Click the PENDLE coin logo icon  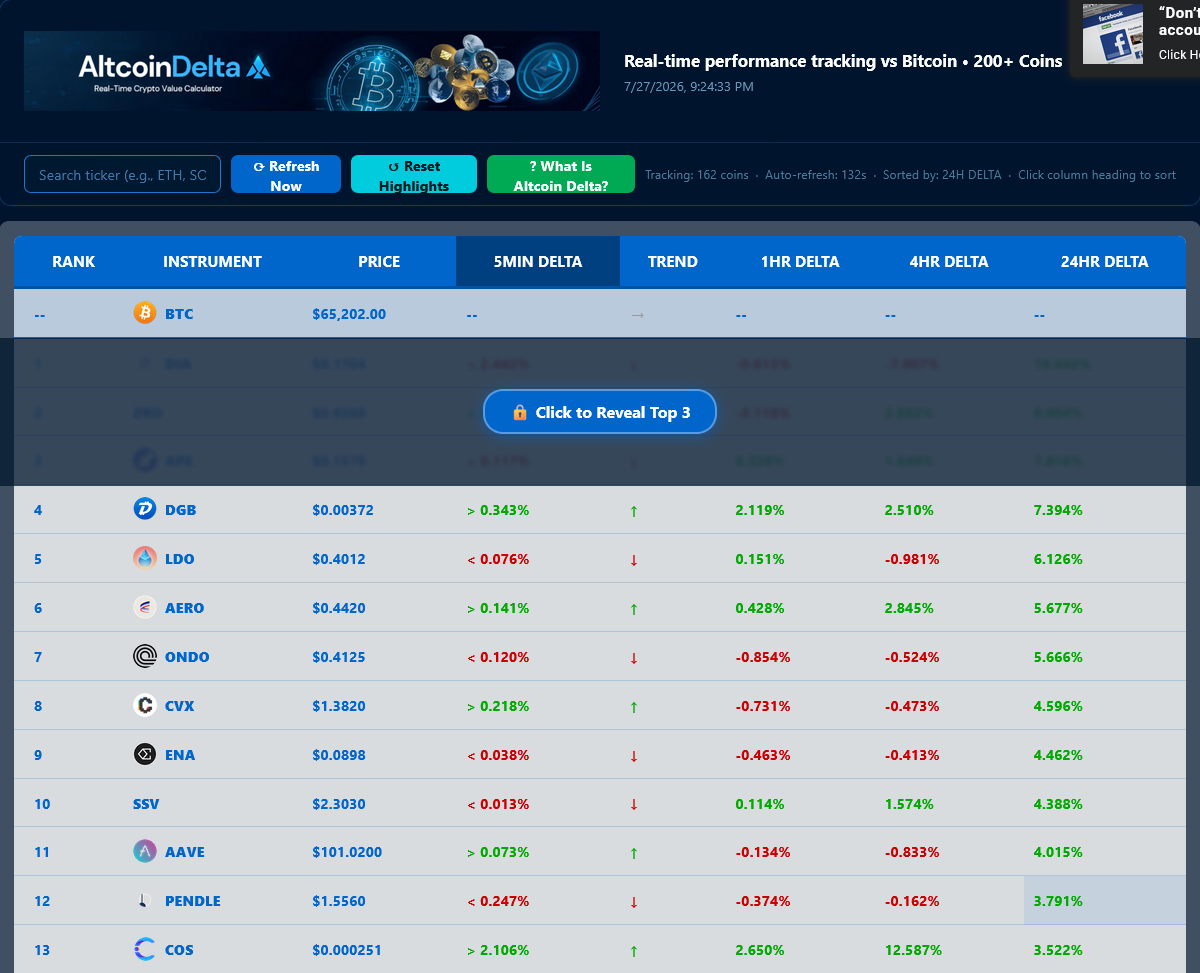[145, 901]
